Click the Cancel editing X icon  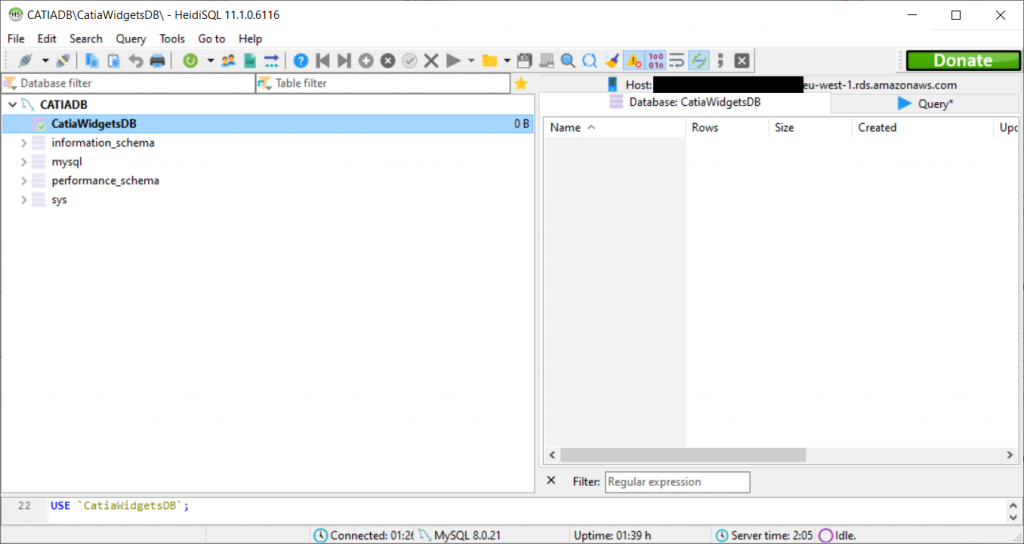[431, 61]
